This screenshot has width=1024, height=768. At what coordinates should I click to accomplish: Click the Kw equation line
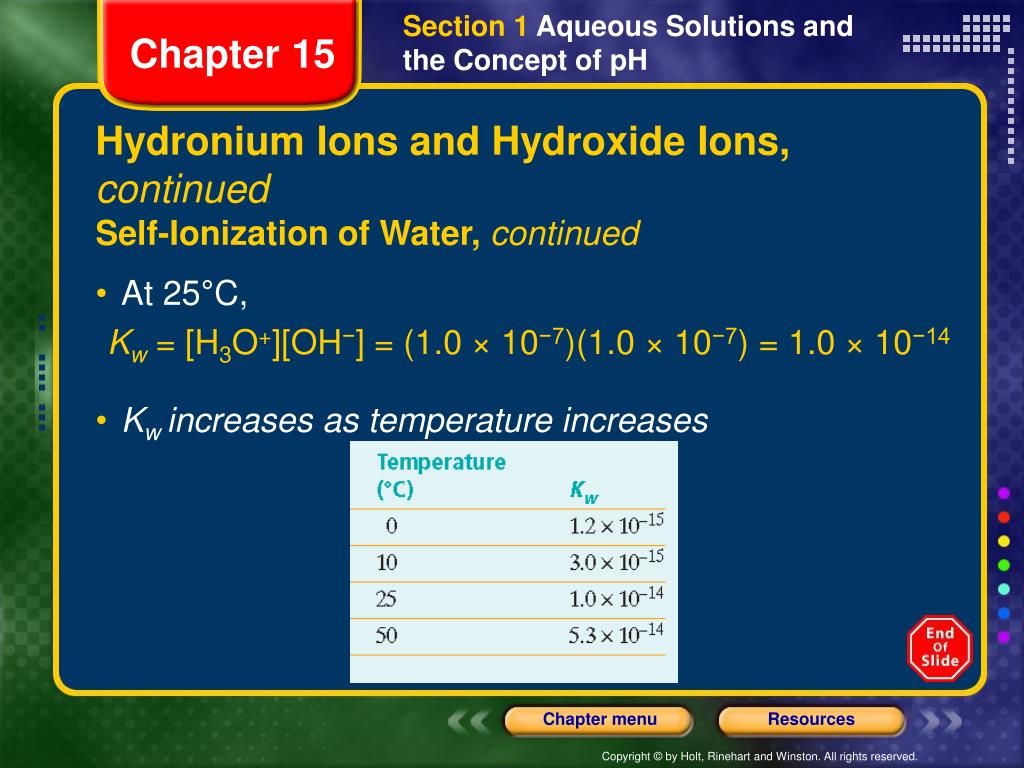click(x=529, y=343)
